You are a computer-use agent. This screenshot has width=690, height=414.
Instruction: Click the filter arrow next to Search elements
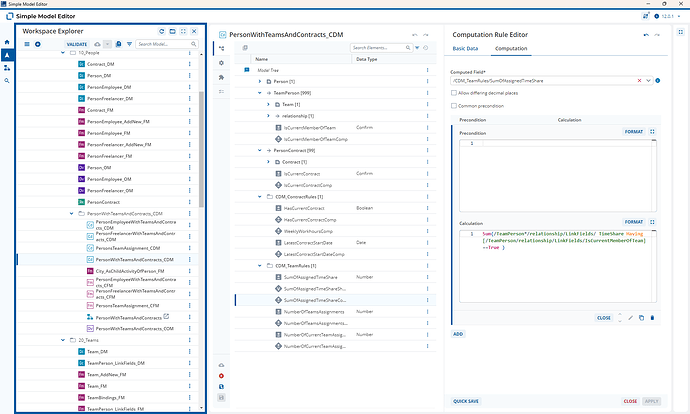click(417, 48)
